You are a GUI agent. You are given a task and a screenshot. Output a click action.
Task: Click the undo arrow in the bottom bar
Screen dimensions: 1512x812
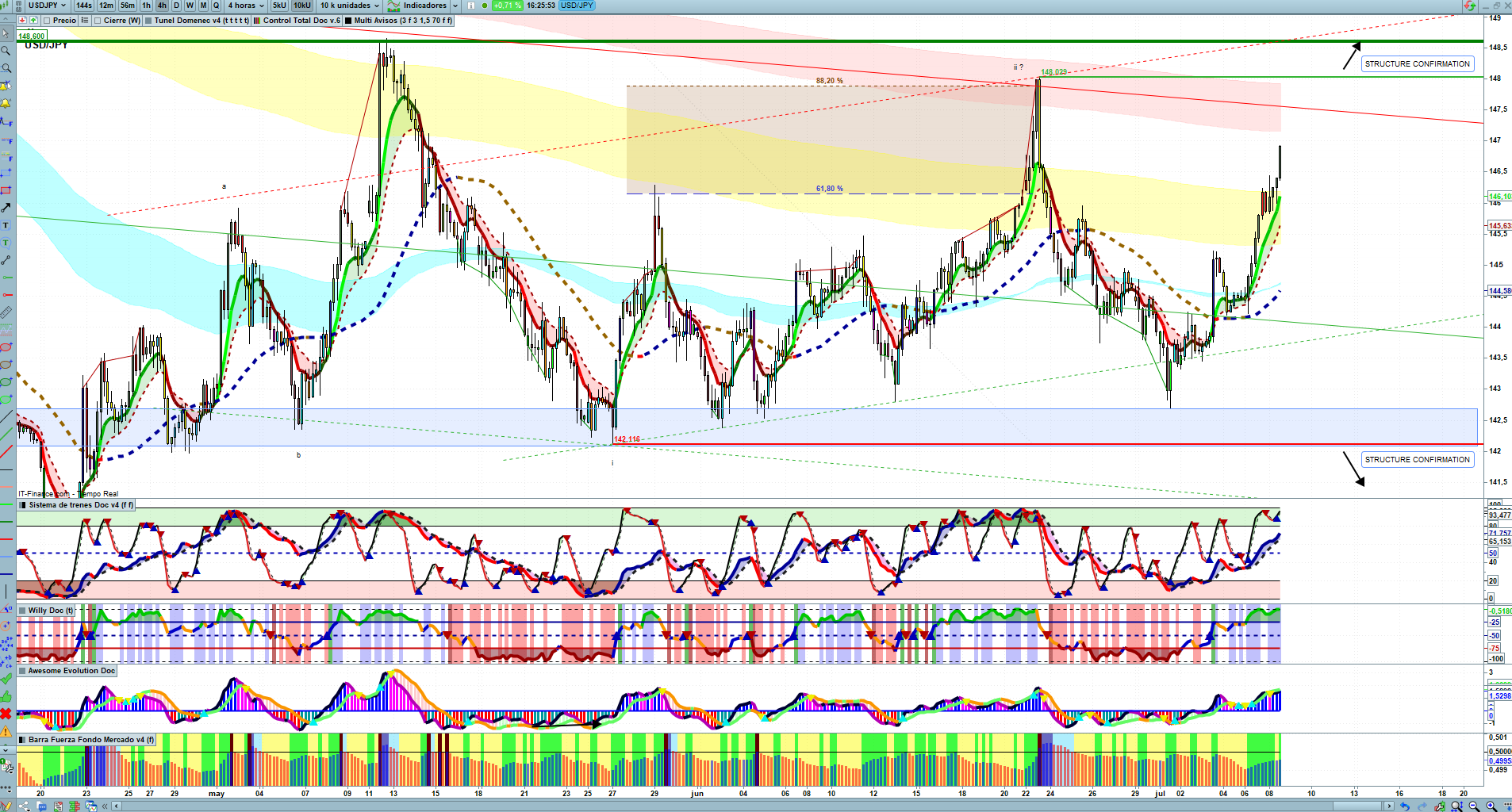(x=1404, y=806)
